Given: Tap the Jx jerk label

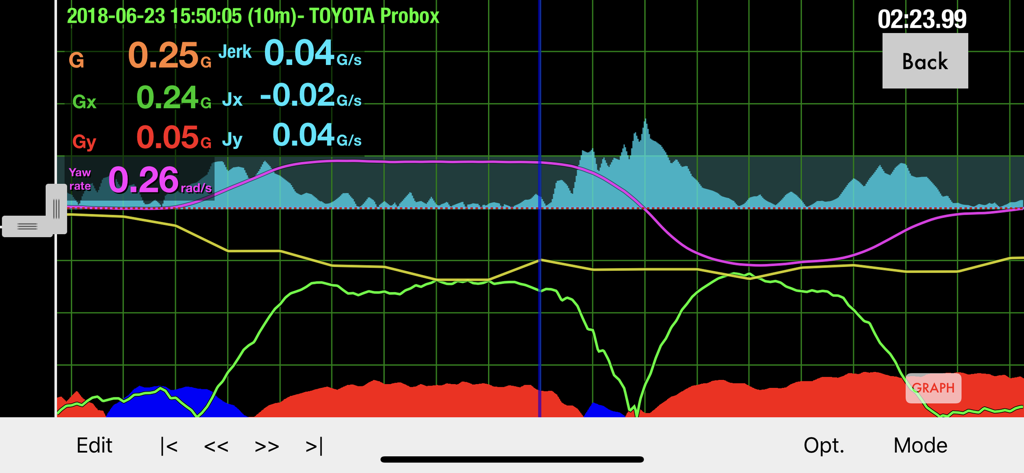Looking at the screenshot, I should (x=231, y=99).
